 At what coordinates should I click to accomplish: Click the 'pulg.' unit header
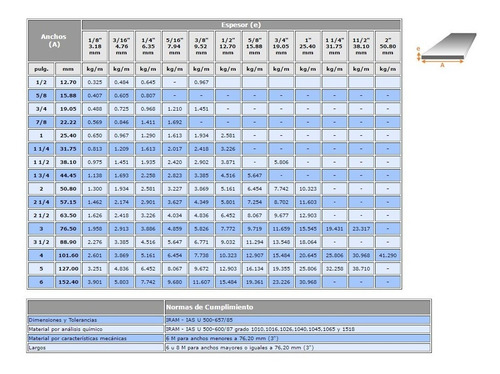tap(41, 69)
